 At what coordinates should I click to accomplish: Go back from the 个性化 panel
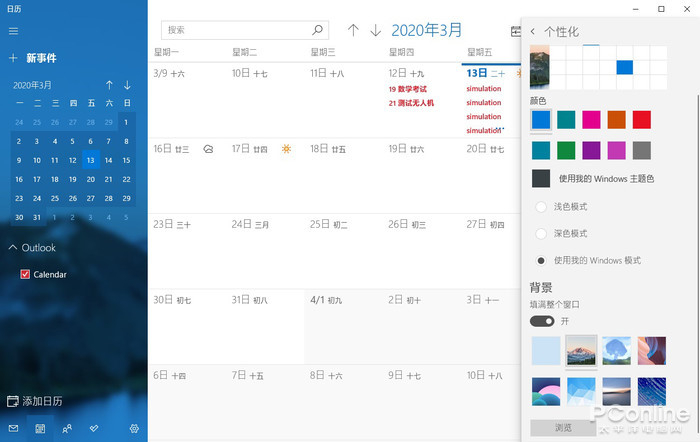click(x=533, y=31)
